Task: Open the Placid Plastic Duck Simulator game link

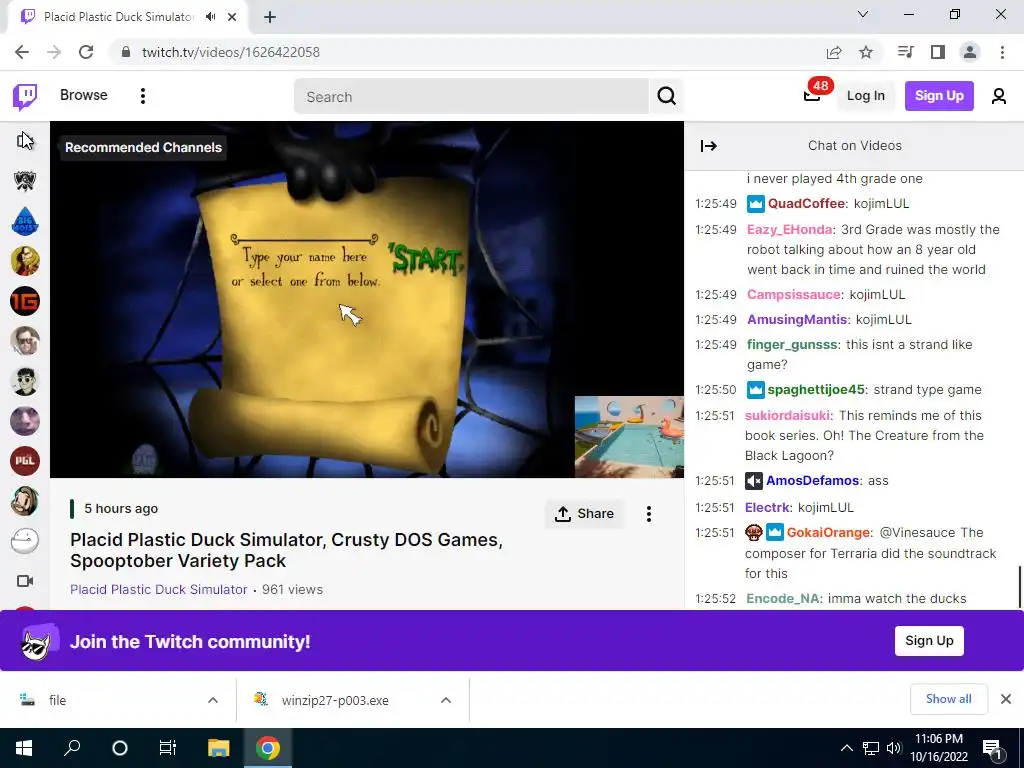Action: 159,589
